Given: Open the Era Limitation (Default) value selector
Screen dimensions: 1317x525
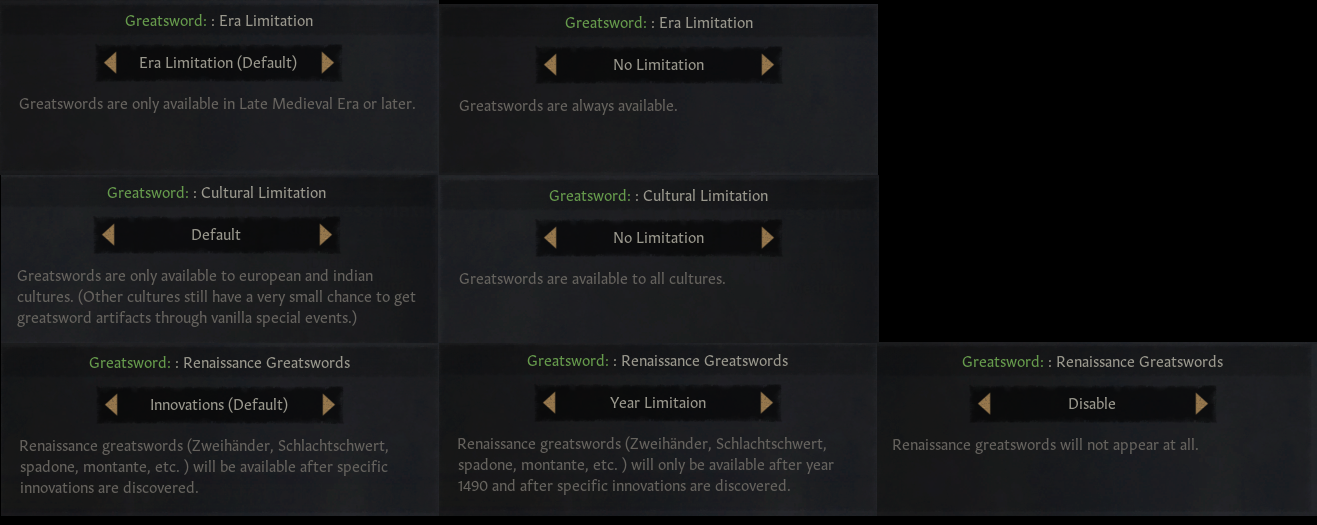Looking at the screenshot, I should pyautogui.click(x=218, y=63).
